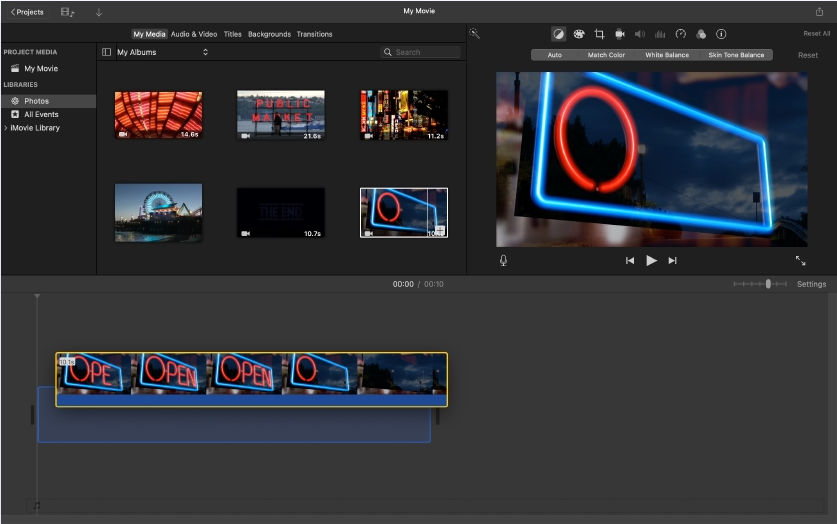Open the media import icon beside Projects
837x524 pixels.
point(67,12)
